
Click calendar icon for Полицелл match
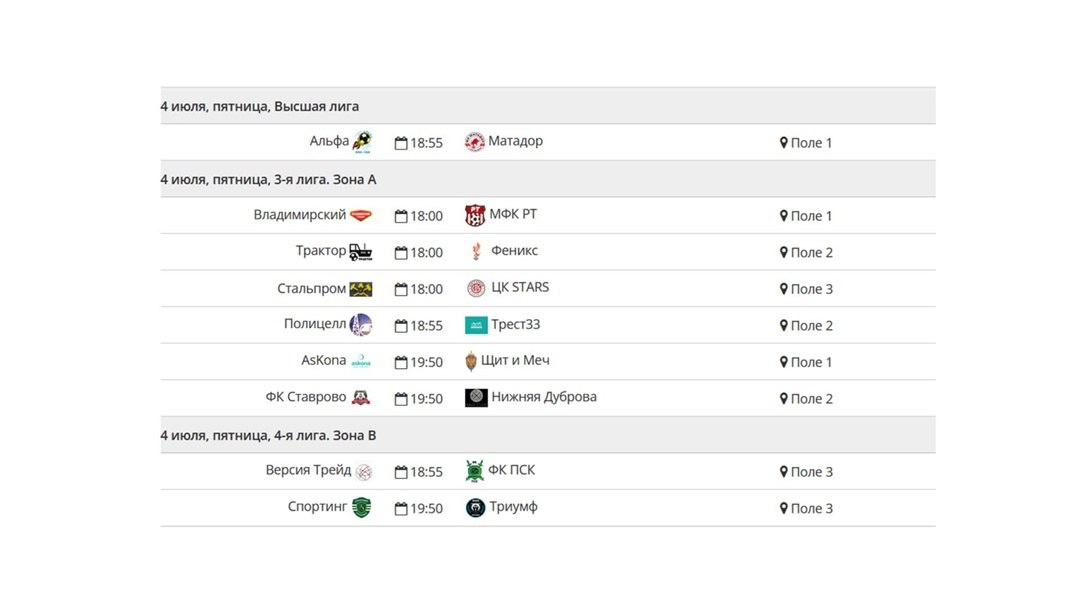pos(401,325)
